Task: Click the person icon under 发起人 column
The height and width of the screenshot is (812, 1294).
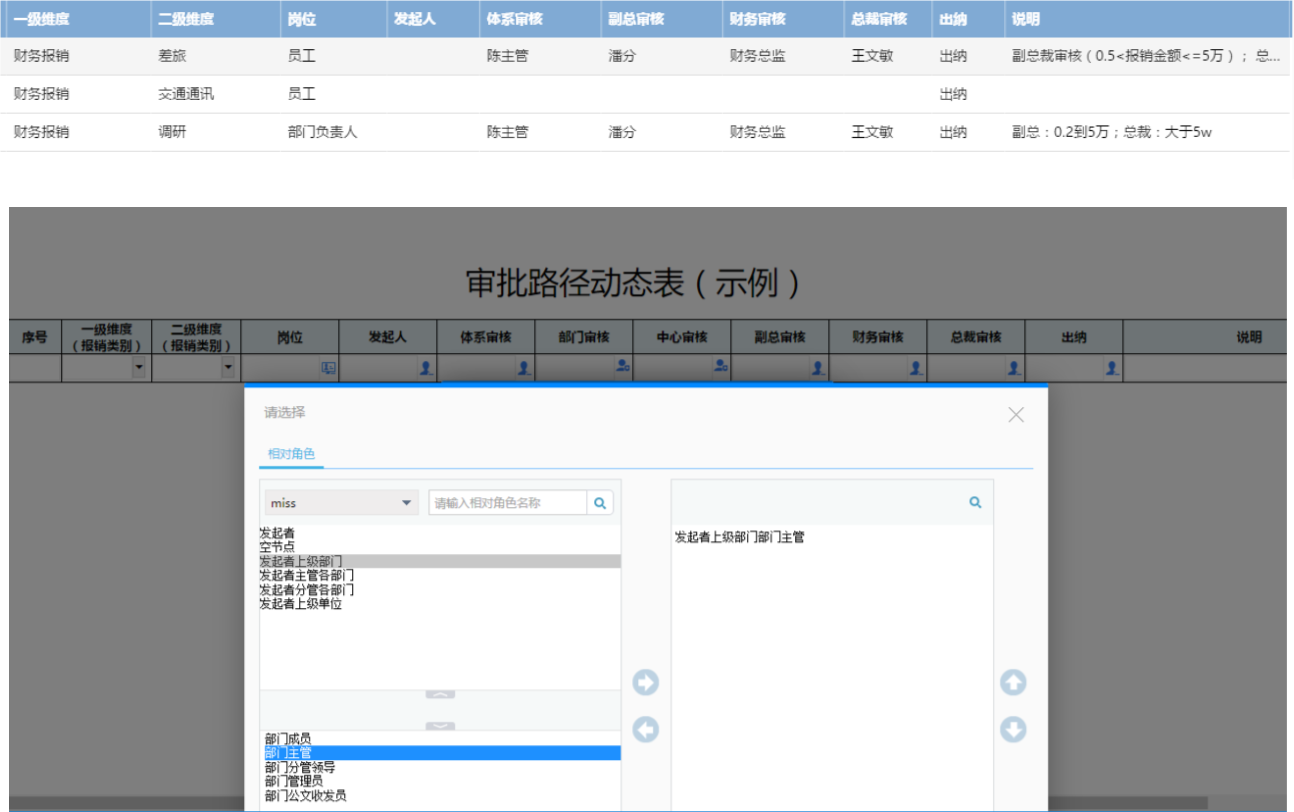Action: (x=425, y=367)
